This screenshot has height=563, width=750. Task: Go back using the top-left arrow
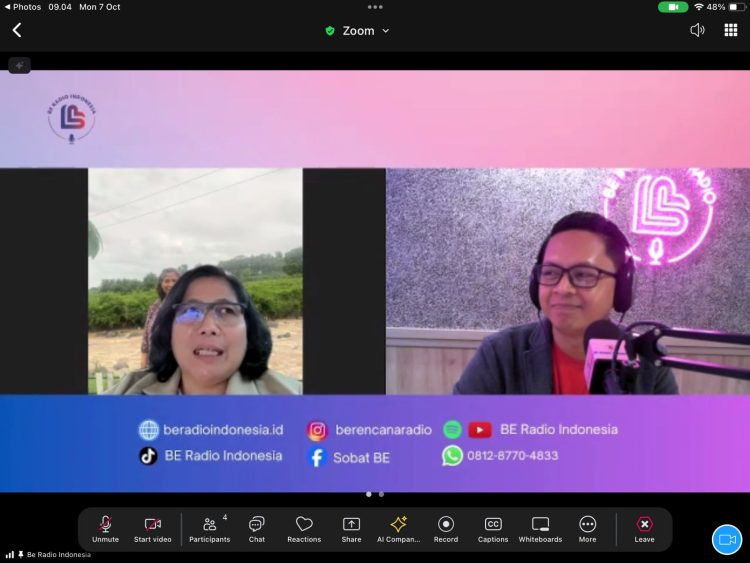click(x=17, y=31)
